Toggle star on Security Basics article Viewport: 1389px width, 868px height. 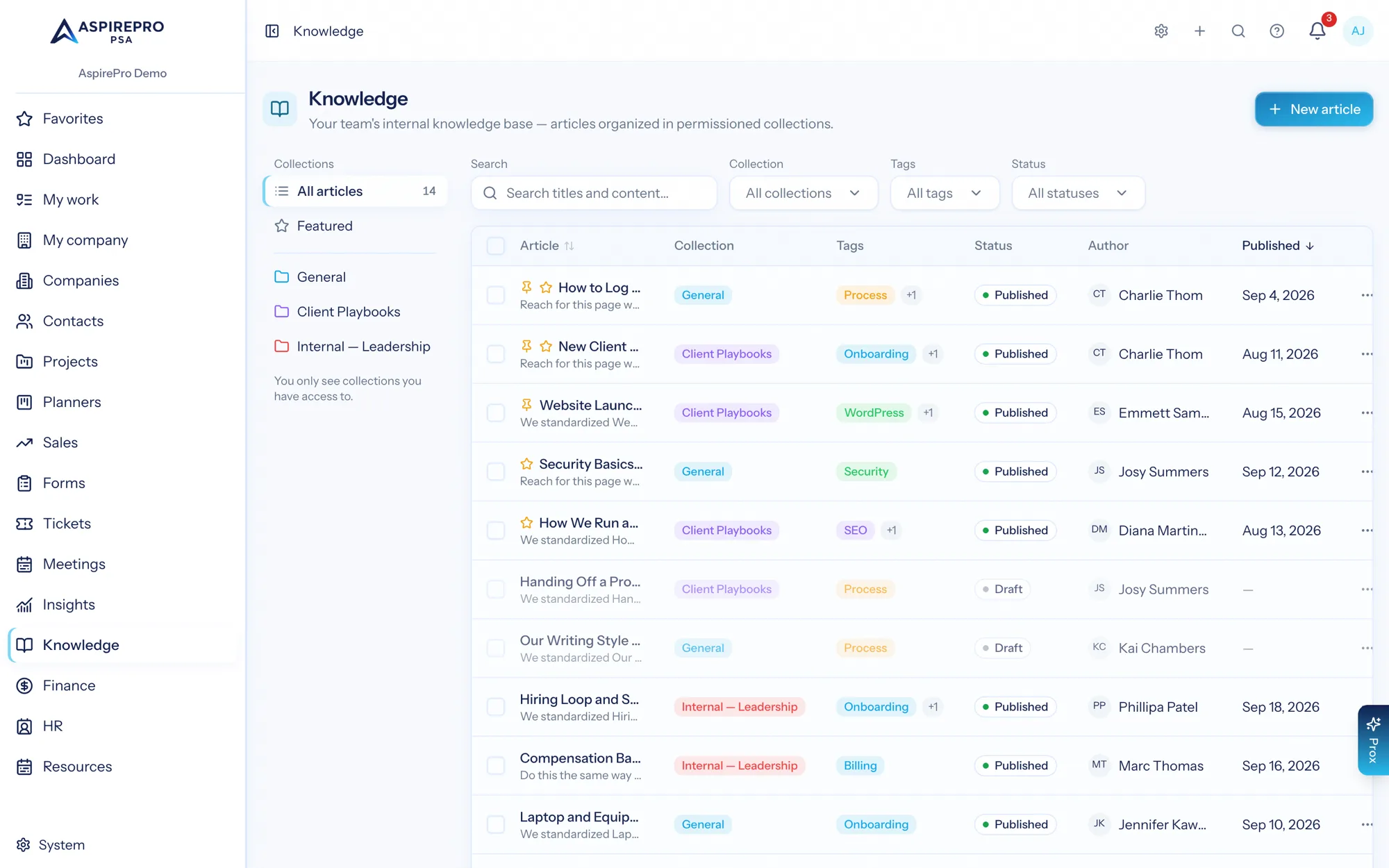[526, 464]
